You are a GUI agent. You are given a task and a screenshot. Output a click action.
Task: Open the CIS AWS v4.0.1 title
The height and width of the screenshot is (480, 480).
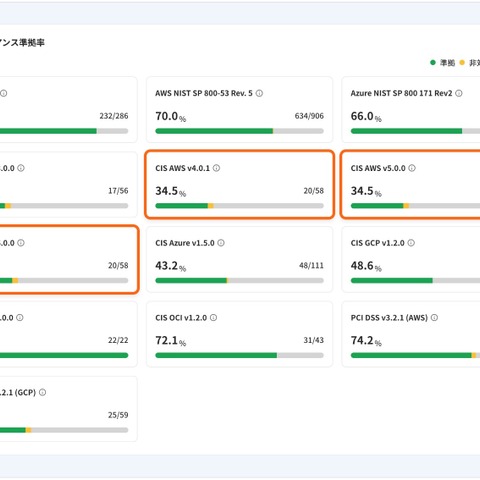tap(182, 168)
